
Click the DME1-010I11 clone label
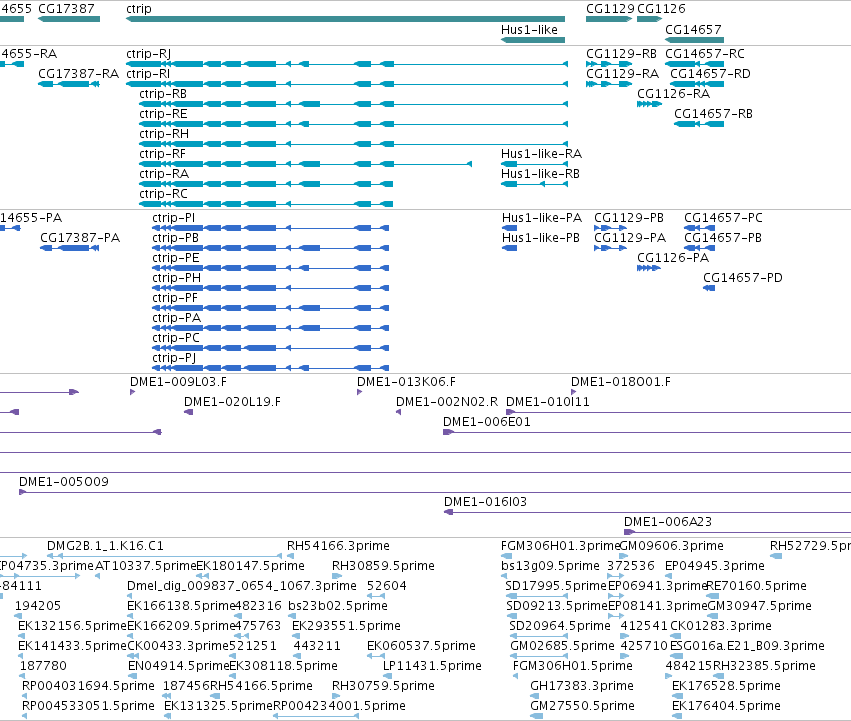[x=548, y=402]
